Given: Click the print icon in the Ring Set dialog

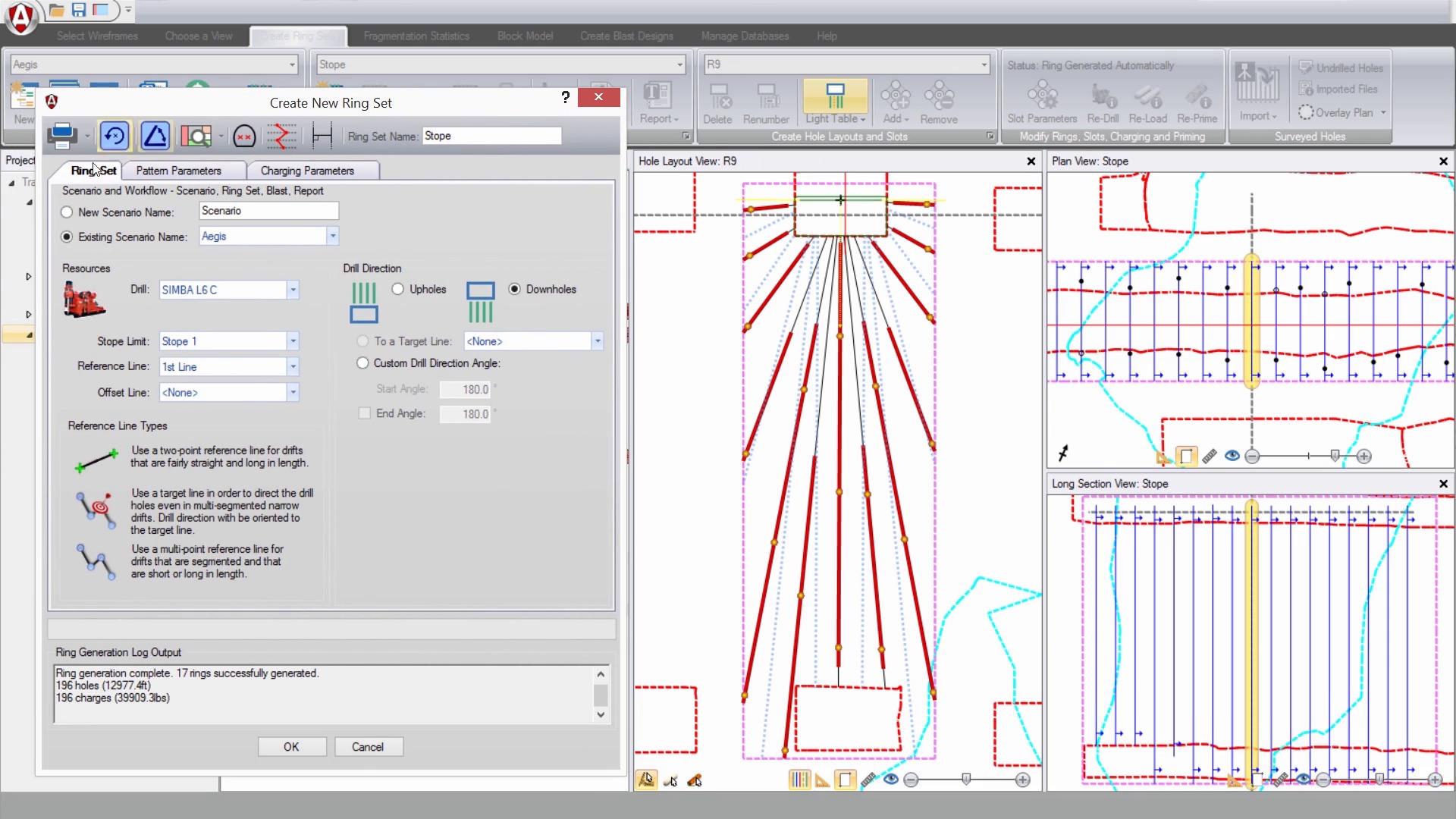Looking at the screenshot, I should point(61,135).
